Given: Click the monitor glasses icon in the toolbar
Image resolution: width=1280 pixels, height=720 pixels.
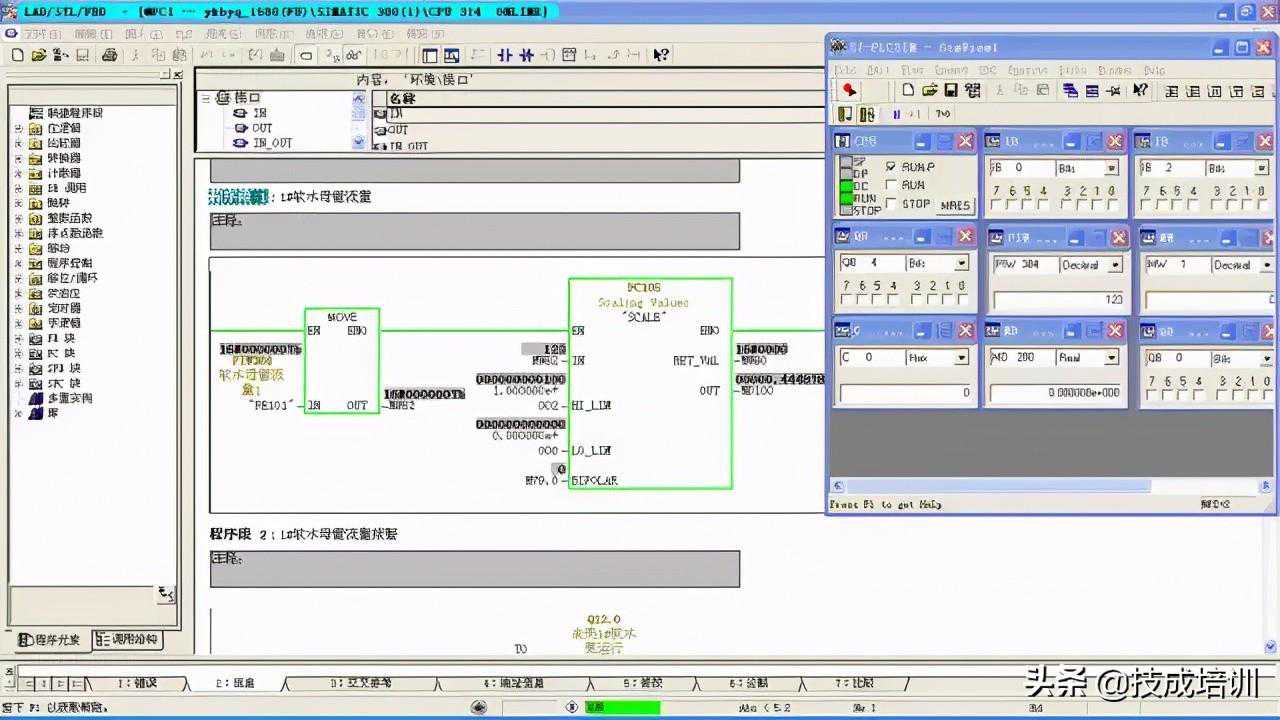Looking at the screenshot, I should click(354, 55).
